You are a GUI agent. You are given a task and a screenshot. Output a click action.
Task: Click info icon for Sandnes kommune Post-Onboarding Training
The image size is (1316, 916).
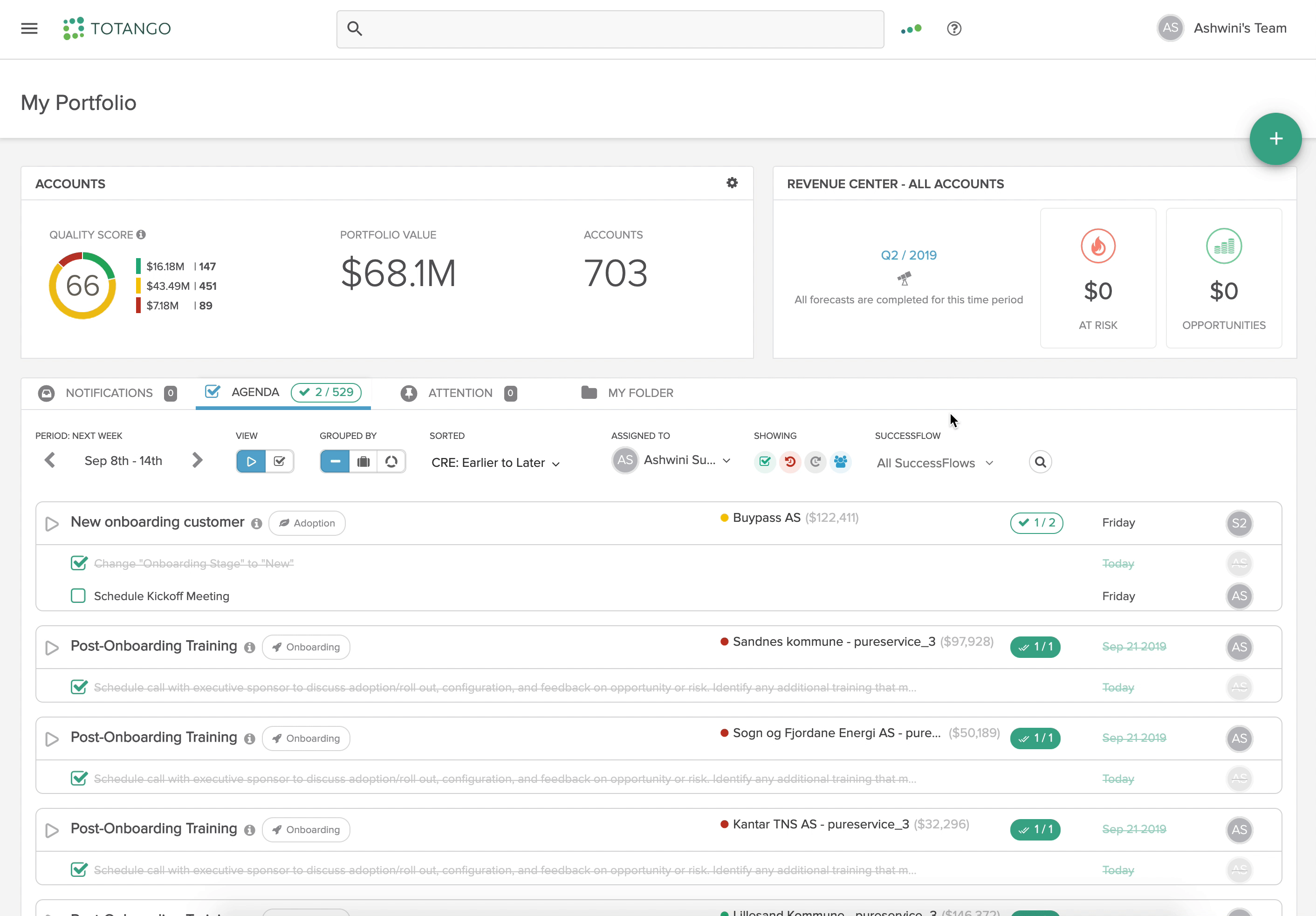[x=249, y=647]
